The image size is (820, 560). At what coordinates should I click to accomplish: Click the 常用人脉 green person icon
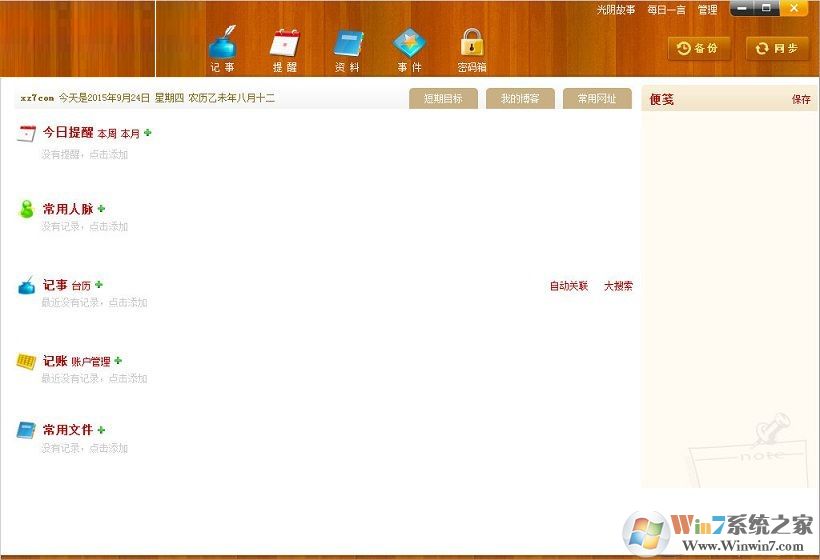(x=27, y=209)
